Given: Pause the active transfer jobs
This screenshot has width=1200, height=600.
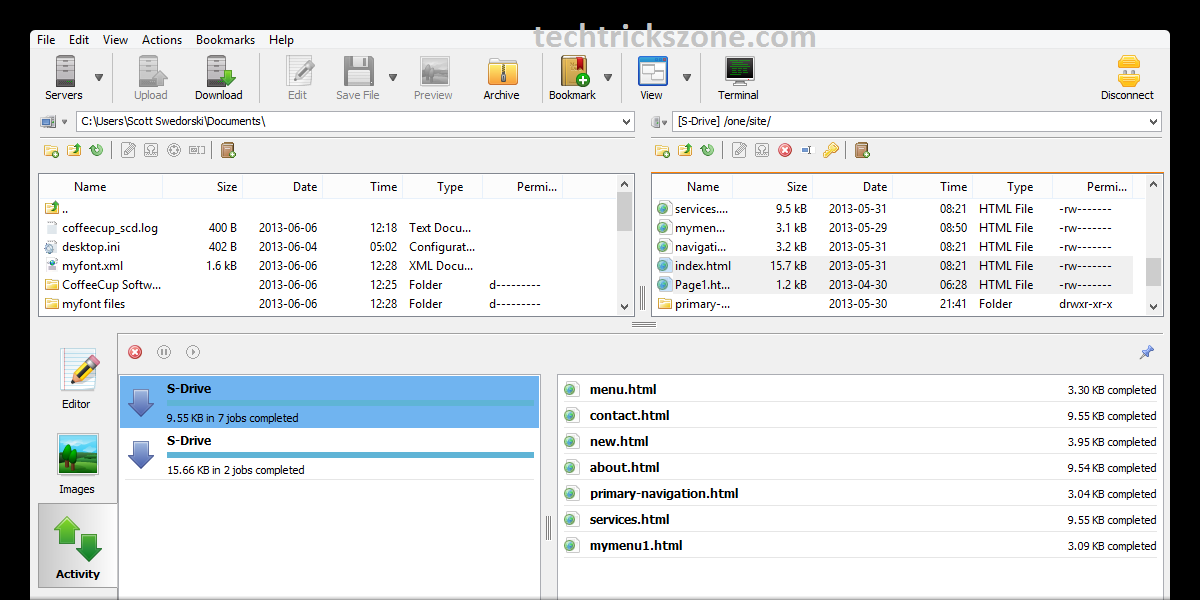Looking at the screenshot, I should click(x=164, y=352).
